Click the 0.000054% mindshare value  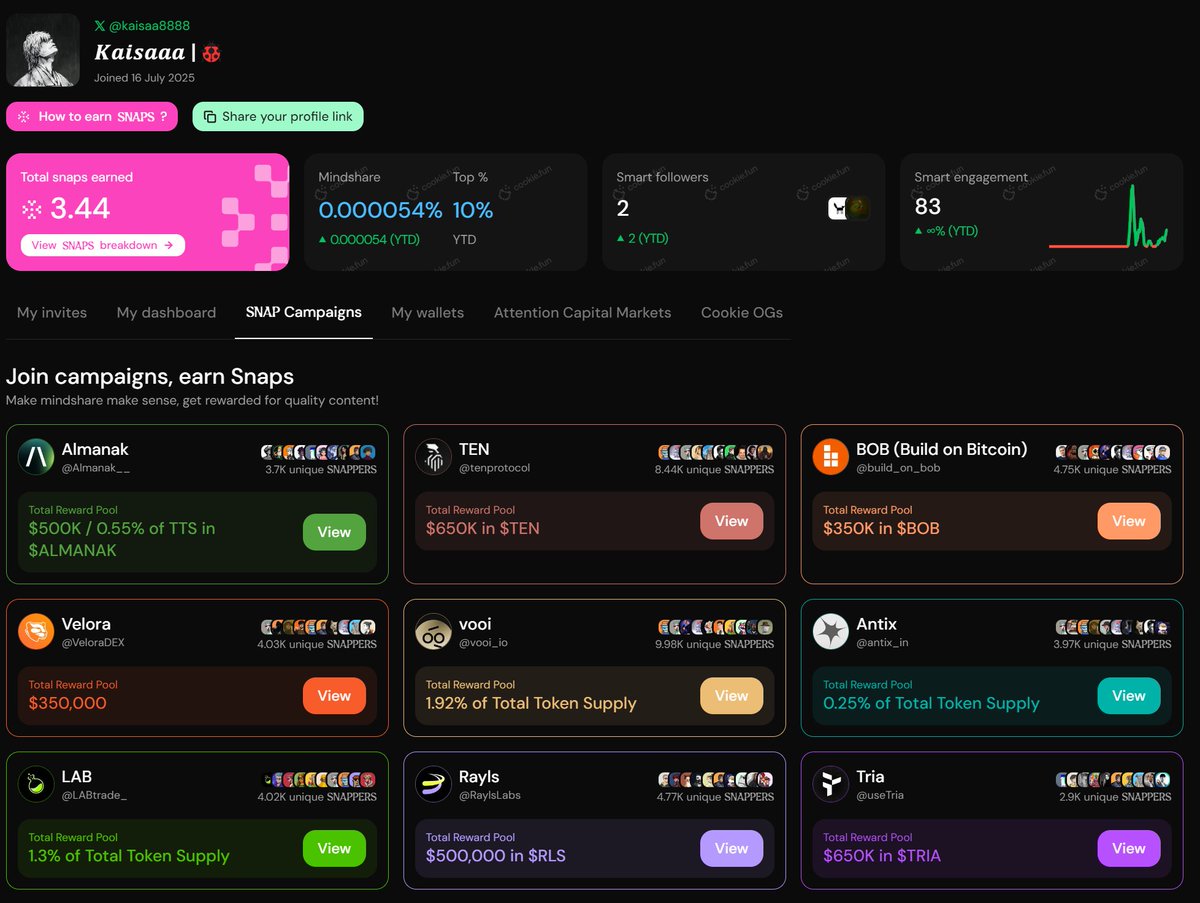380,211
